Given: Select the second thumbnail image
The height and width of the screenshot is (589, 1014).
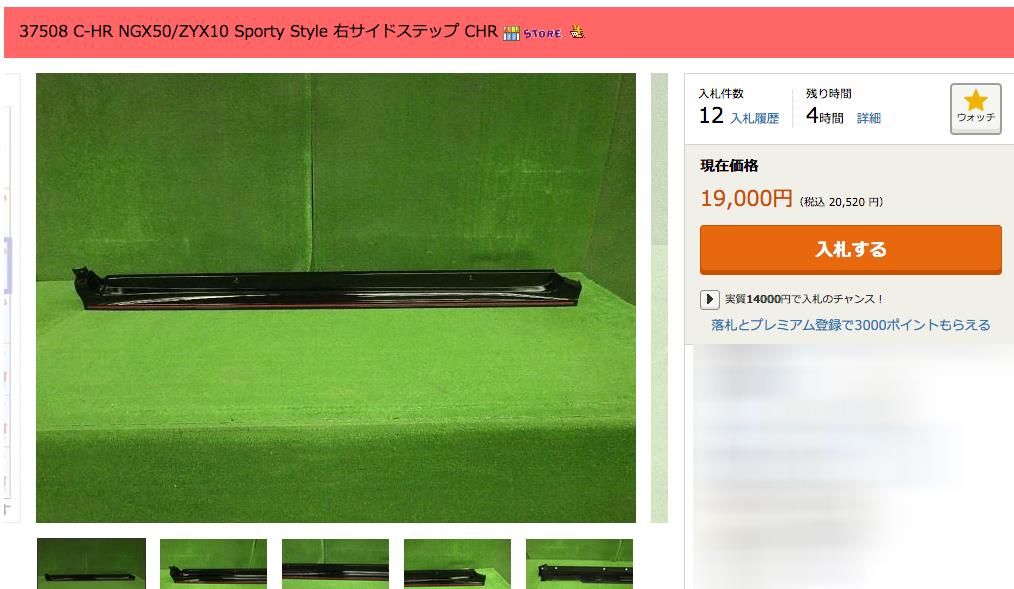Looking at the screenshot, I should coord(213,564).
